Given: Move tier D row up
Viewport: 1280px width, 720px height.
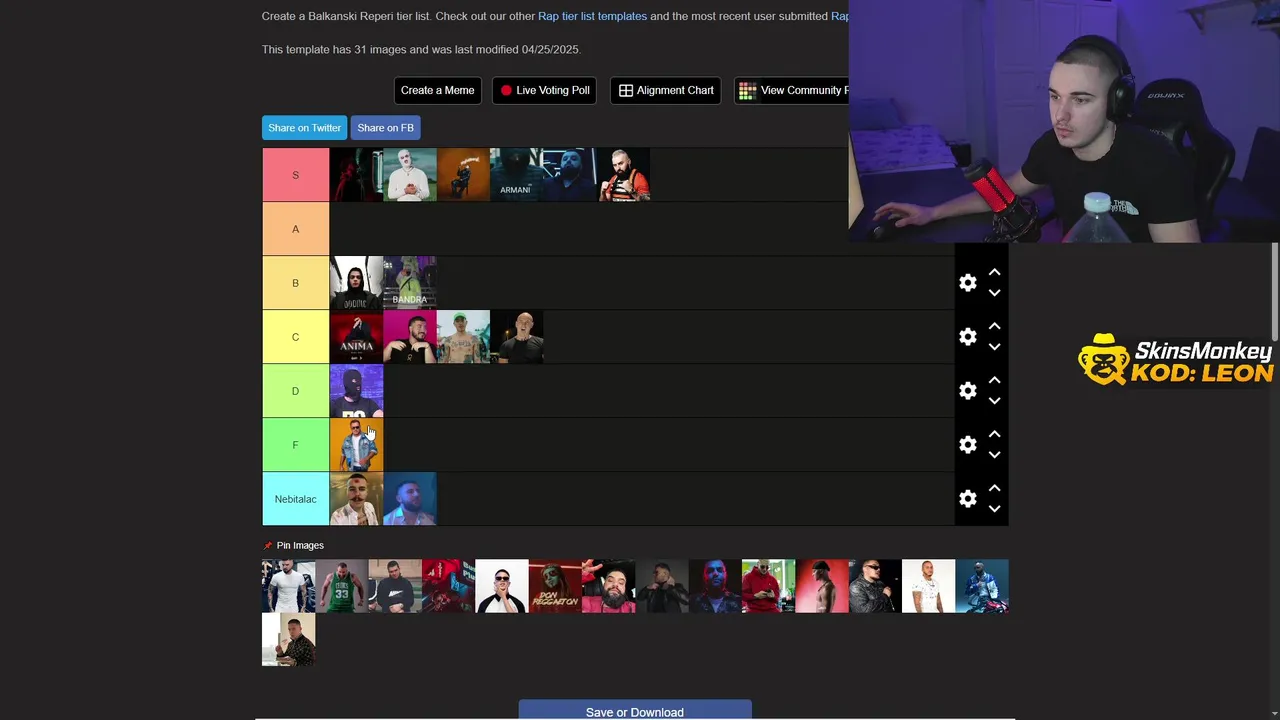Looking at the screenshot, I should (994, 380).
